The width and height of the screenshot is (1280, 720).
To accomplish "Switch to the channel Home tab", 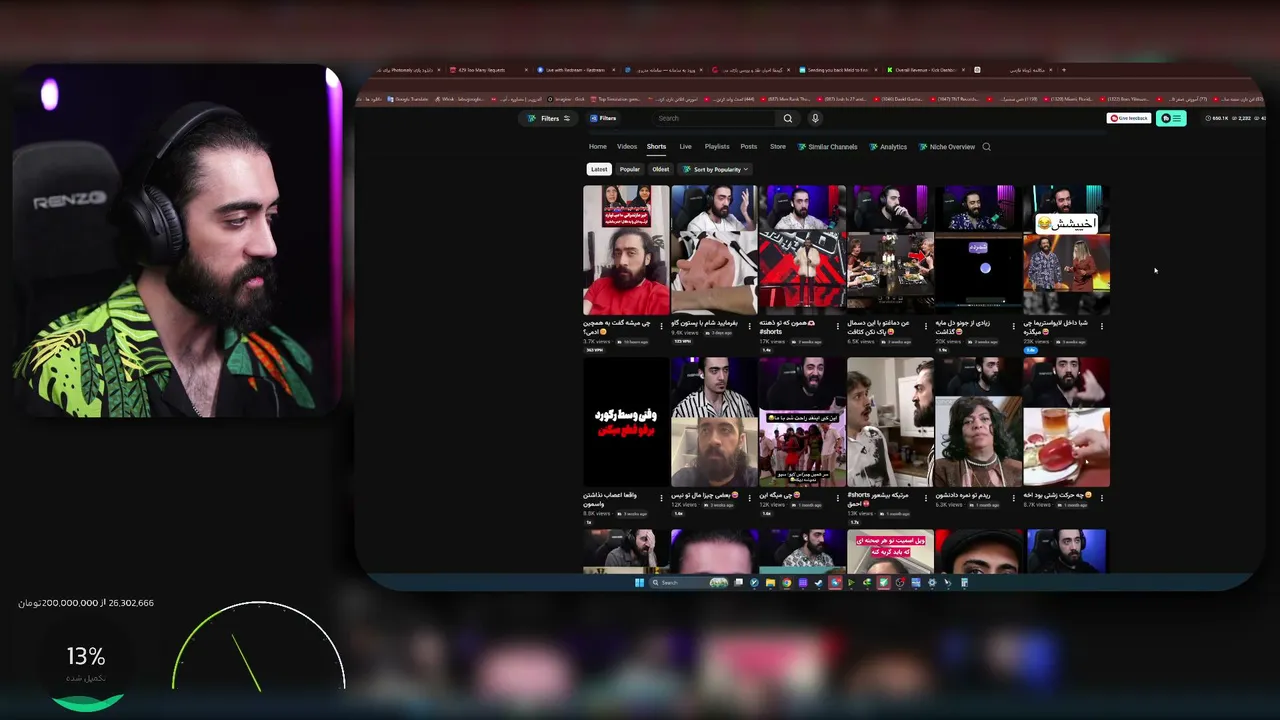I will pos(597,147).
